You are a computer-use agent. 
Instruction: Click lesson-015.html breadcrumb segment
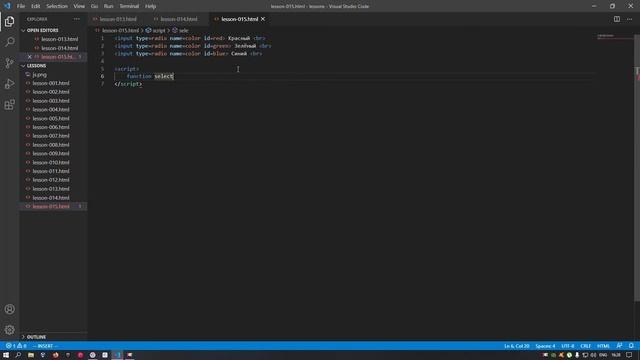[120, 31]
